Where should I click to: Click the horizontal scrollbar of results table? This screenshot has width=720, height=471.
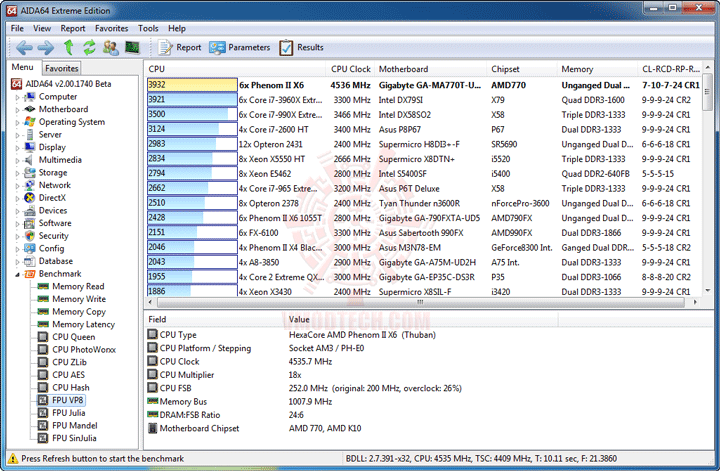click(x=421, y=302)
